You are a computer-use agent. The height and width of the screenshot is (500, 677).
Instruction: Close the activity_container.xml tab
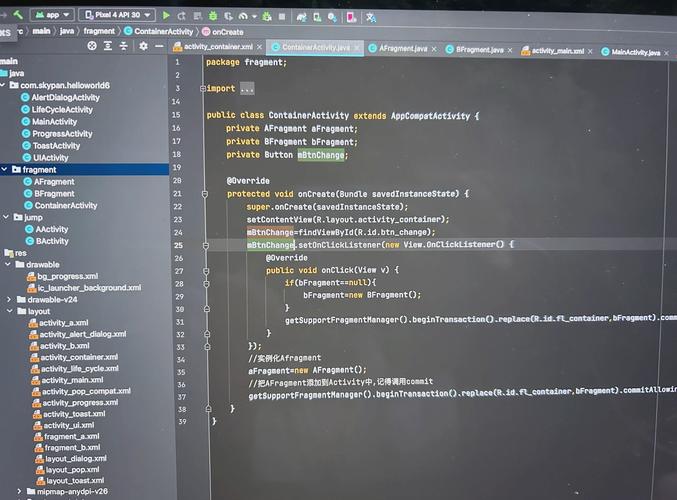(259, 47)
